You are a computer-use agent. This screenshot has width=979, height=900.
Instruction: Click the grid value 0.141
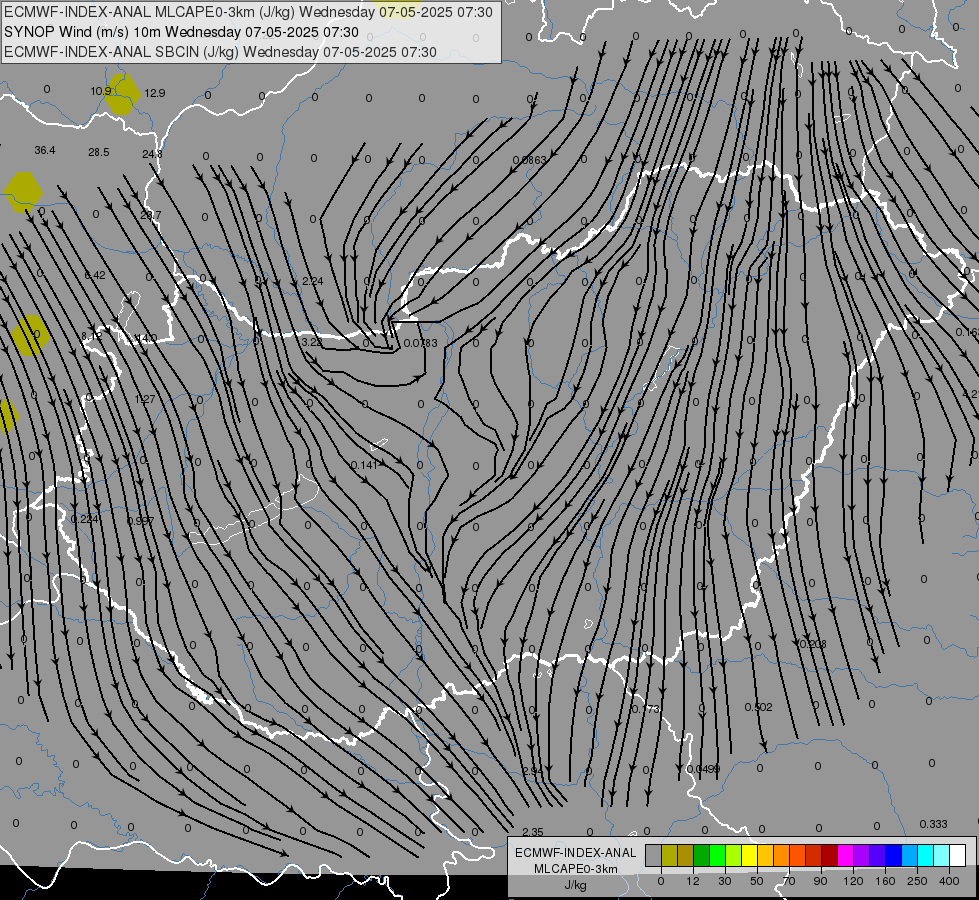[365, 465]
